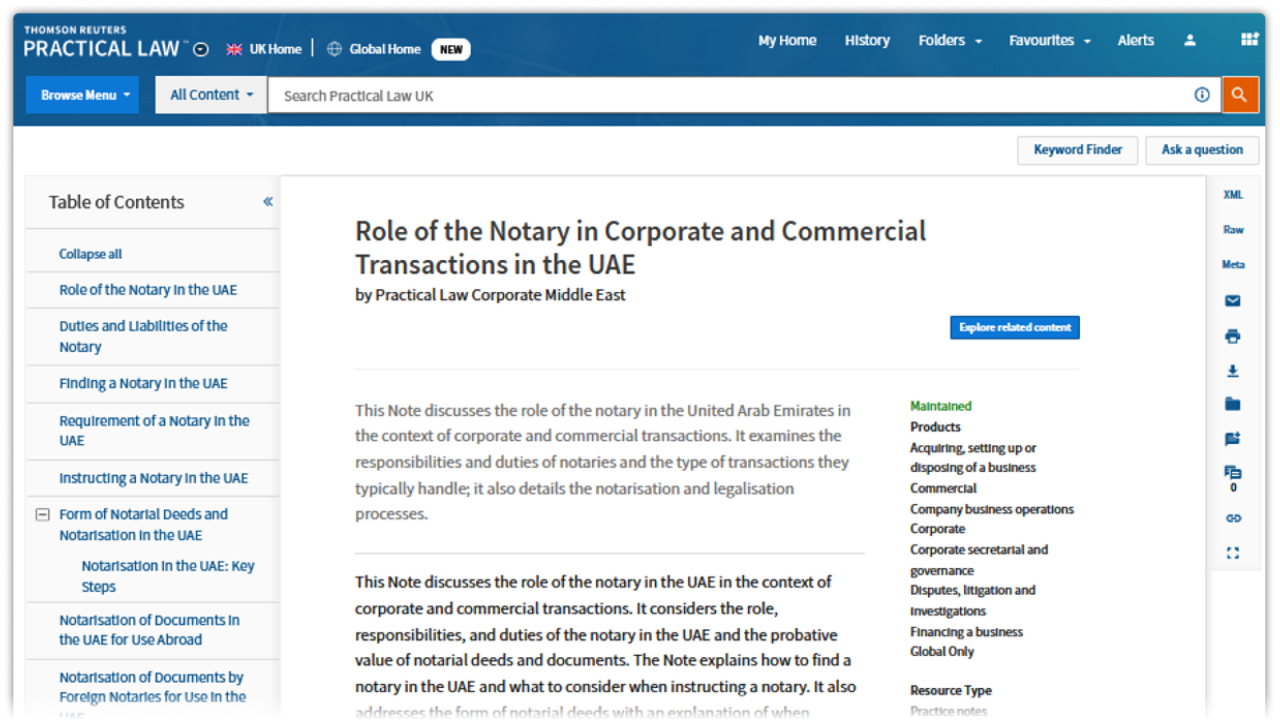Click the orange search magnifier button

click(1239, 95)
